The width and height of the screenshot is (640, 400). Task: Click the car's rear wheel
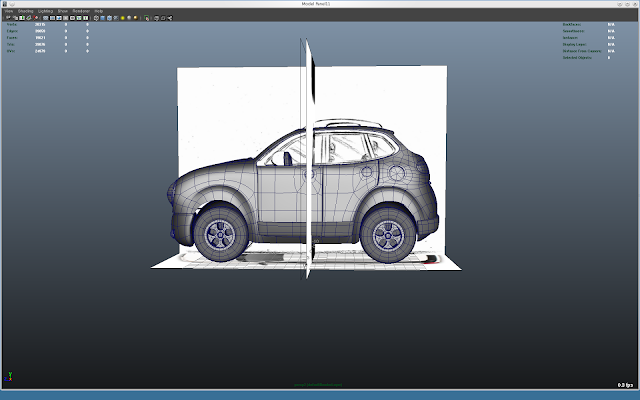388,235
